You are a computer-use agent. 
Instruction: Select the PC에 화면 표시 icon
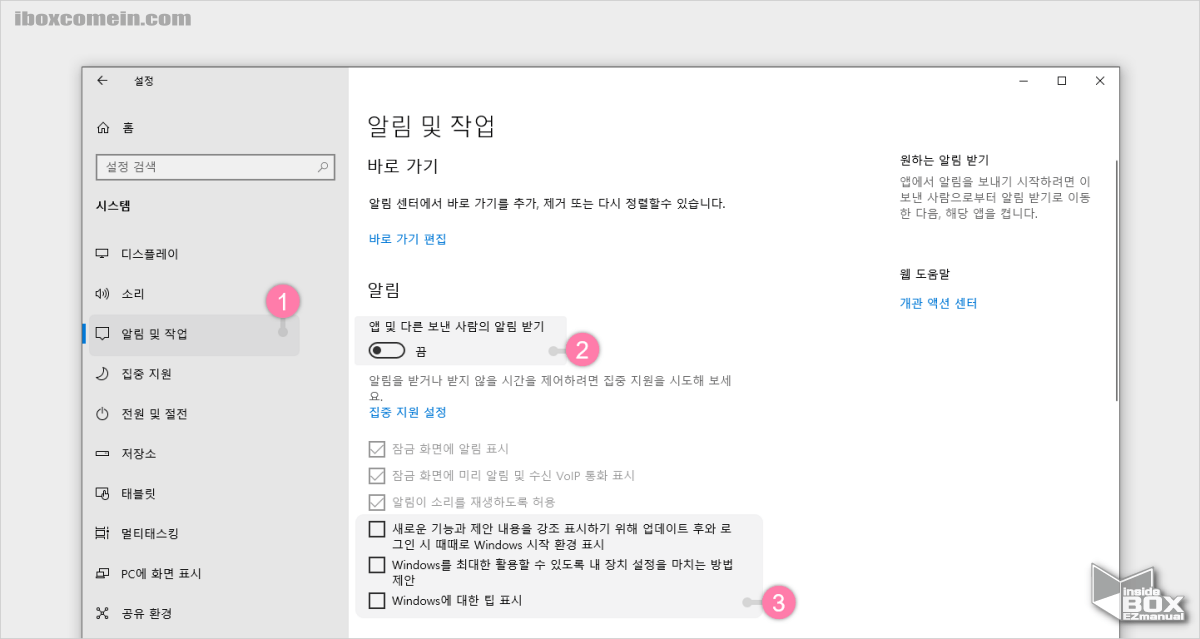point(103,573)
